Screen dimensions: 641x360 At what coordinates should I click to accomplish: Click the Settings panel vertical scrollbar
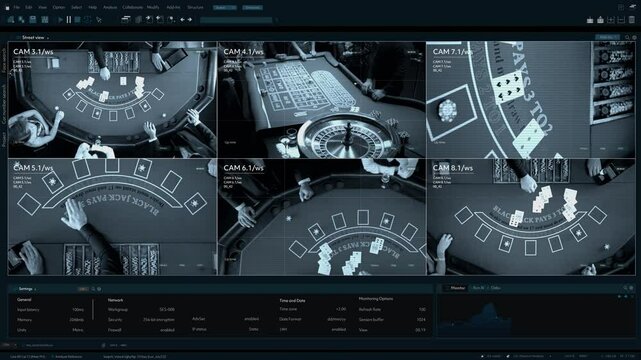click(93, 309)
